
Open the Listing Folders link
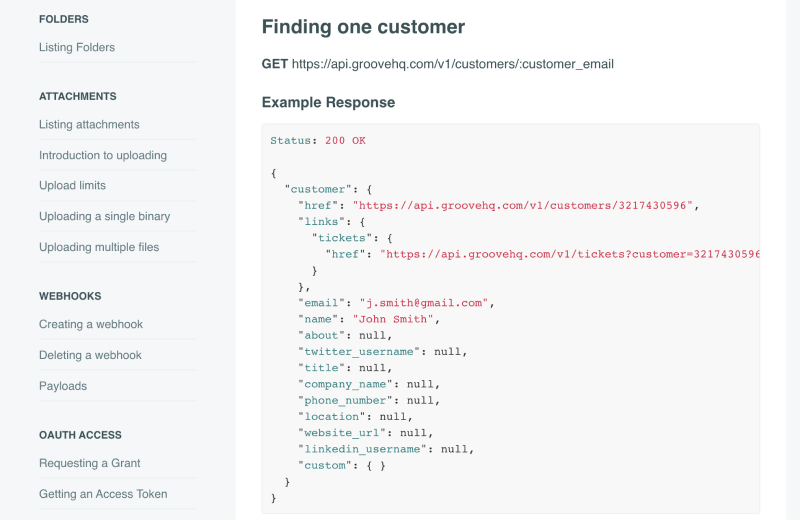(x=77, y=47)
